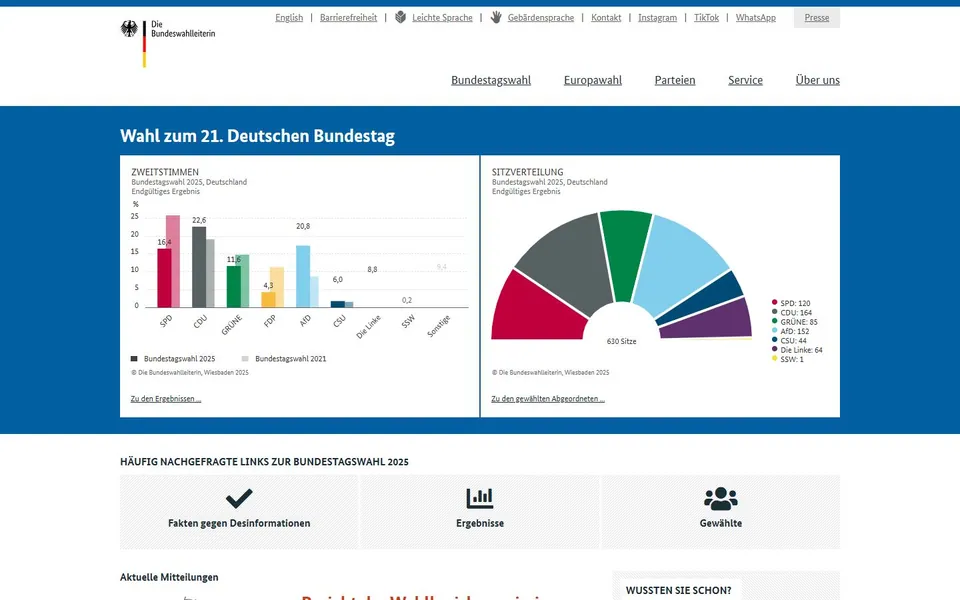
Task: Click the Presse button
Action: point(817,18)
